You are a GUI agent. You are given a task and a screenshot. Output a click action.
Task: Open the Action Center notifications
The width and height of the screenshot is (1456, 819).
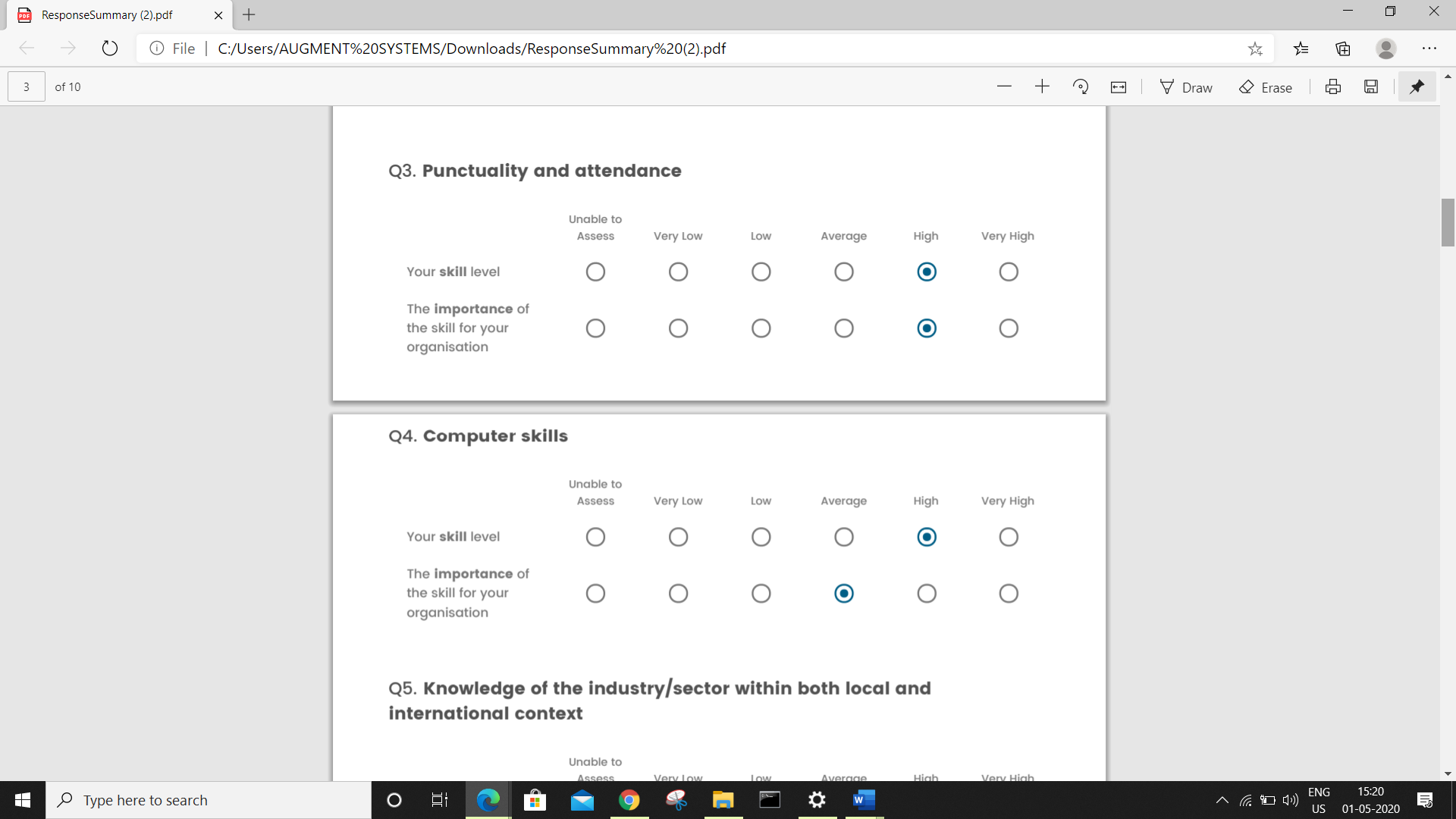pos(1425,800)
